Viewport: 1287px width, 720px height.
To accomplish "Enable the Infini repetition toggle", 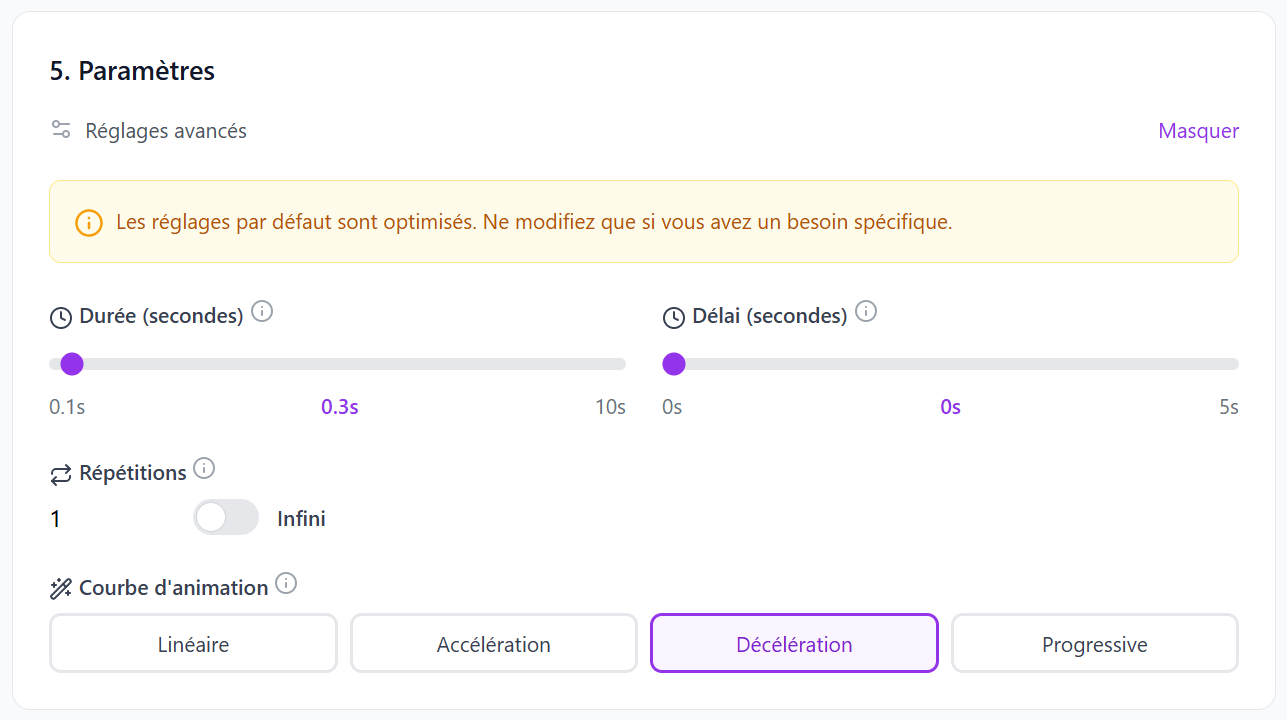I will (x=225, y=518).
